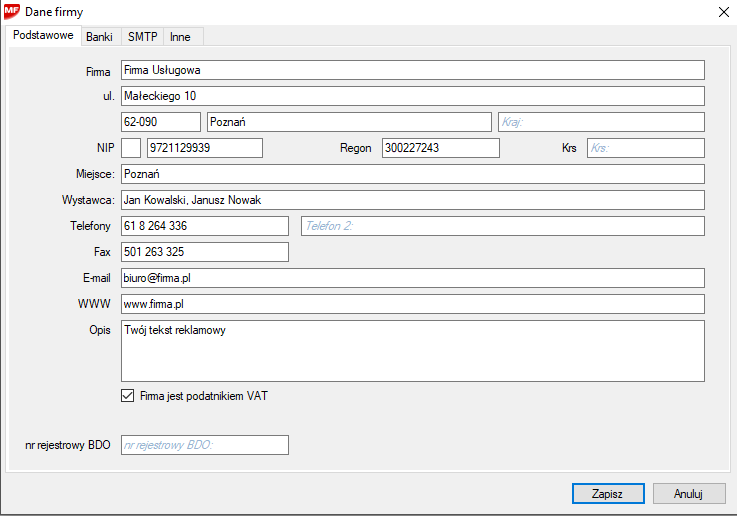Click the Anuluj button

(x=688, y=494)
